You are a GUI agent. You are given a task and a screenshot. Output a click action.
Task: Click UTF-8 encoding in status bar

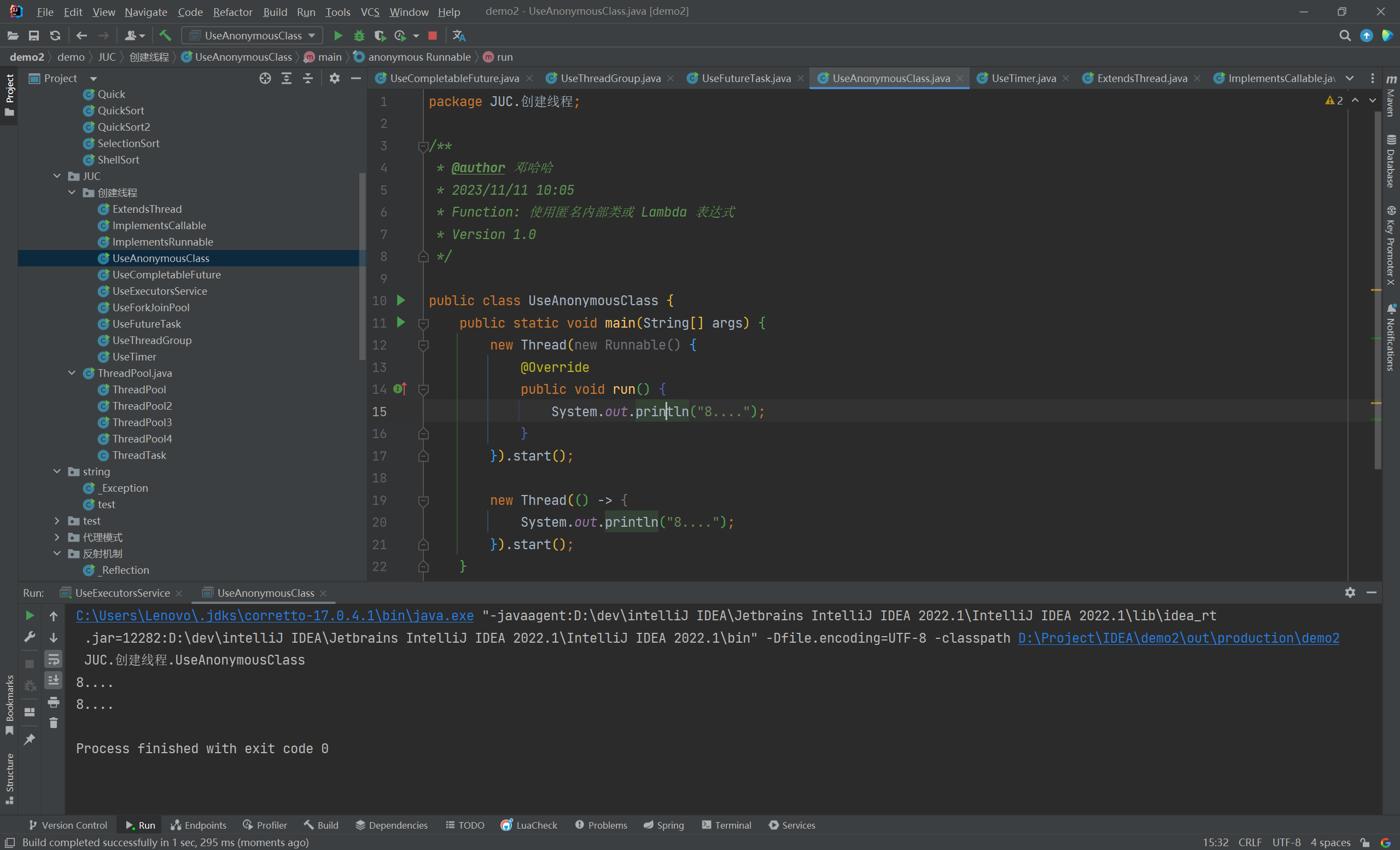pyautogui.click(x=1286, y=842)
